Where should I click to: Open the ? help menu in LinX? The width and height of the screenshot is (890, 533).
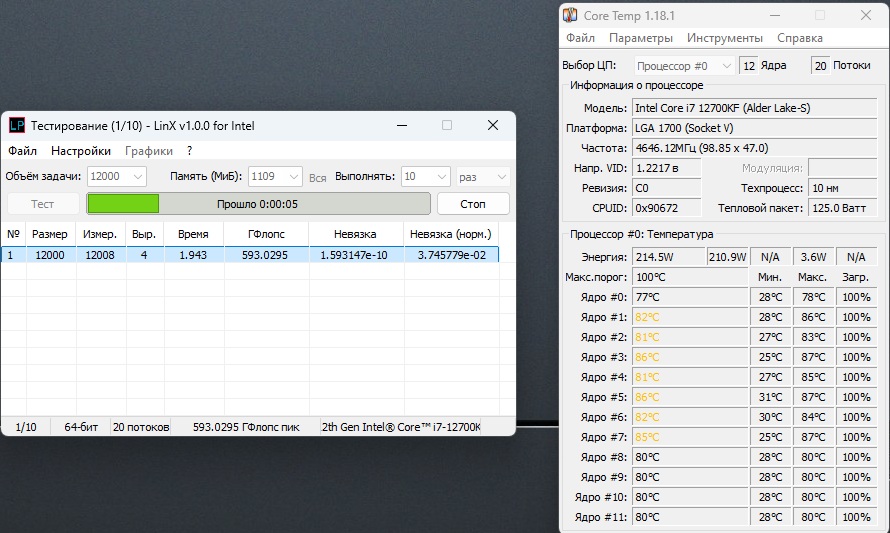pos(190,151)
